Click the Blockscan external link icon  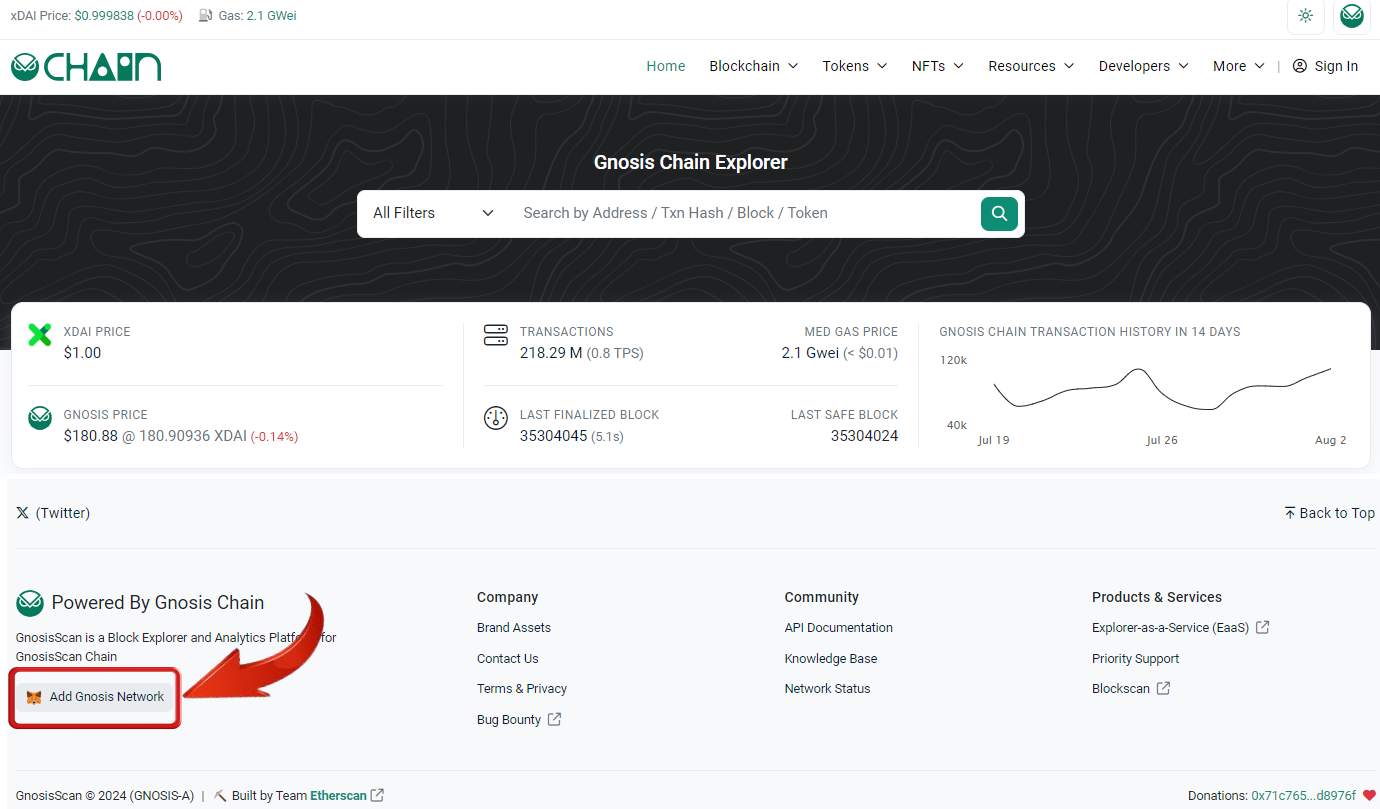pos(1163,688)
